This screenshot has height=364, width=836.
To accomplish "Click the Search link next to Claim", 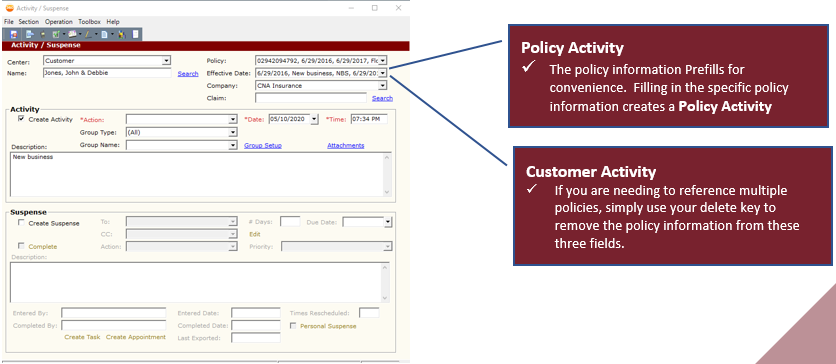I will pos(382,98).
